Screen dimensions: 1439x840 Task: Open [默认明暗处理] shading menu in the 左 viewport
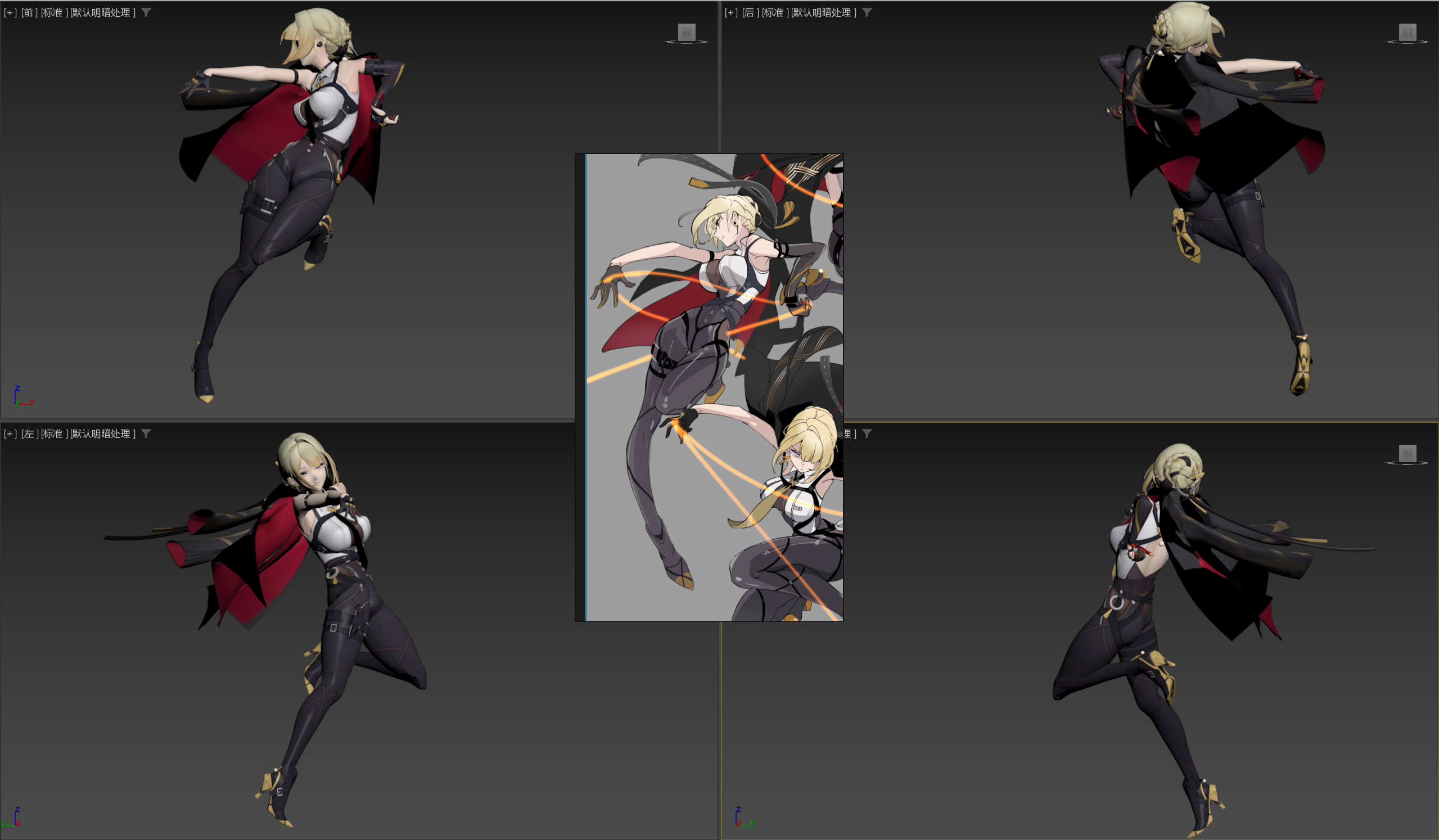click(x=103, y=434)
